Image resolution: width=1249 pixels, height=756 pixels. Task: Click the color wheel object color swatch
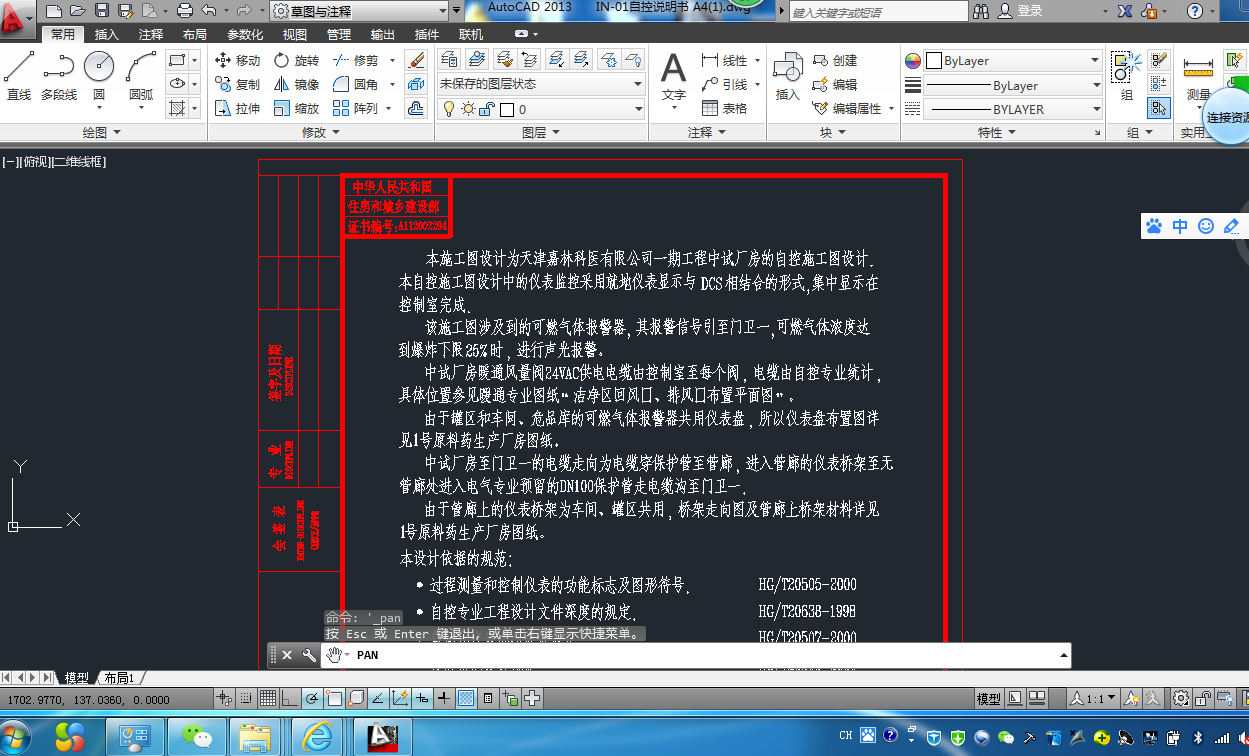[x=912, y=61]
